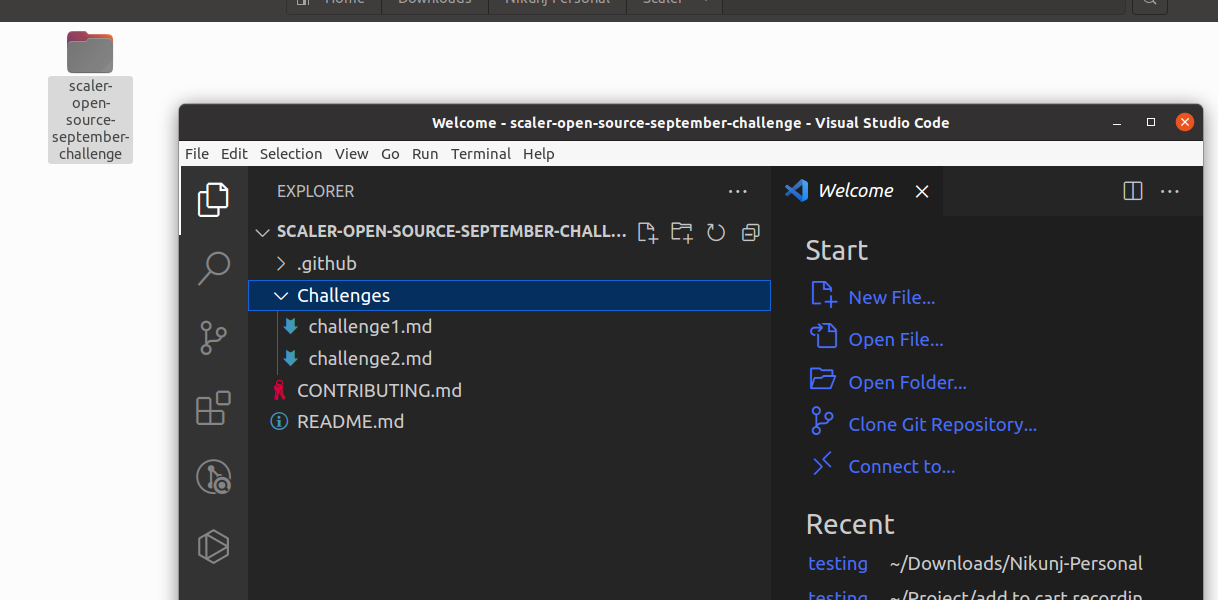Screen dimensions: 1218x600
Task: Open the Search view in the activity bar
Action: (213, 268)
